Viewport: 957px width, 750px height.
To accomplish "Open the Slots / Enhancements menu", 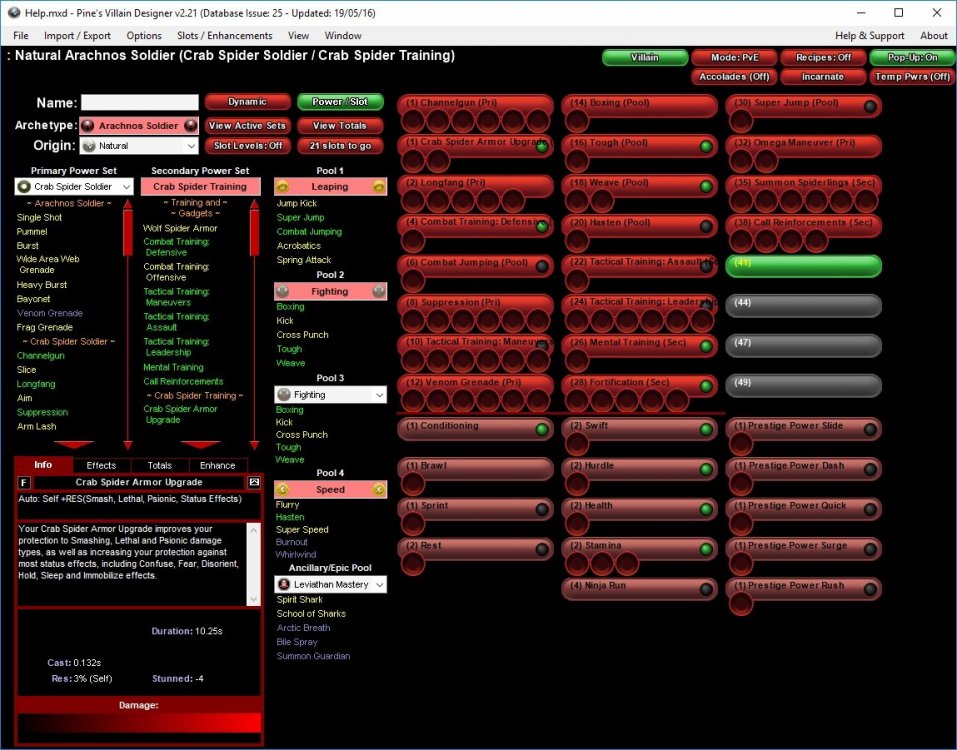I will [225, 36].
